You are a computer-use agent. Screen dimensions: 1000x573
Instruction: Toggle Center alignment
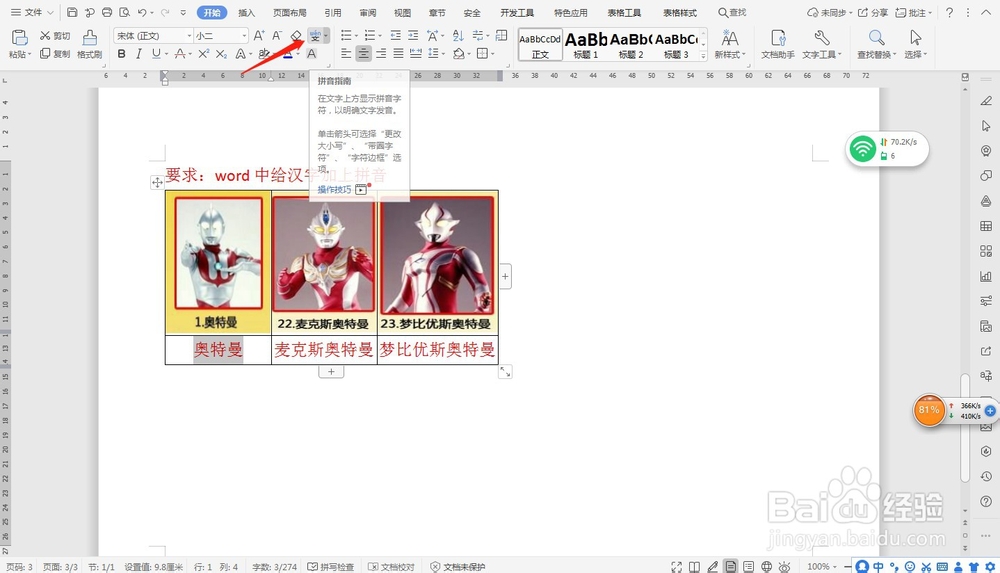pos(363,54)
